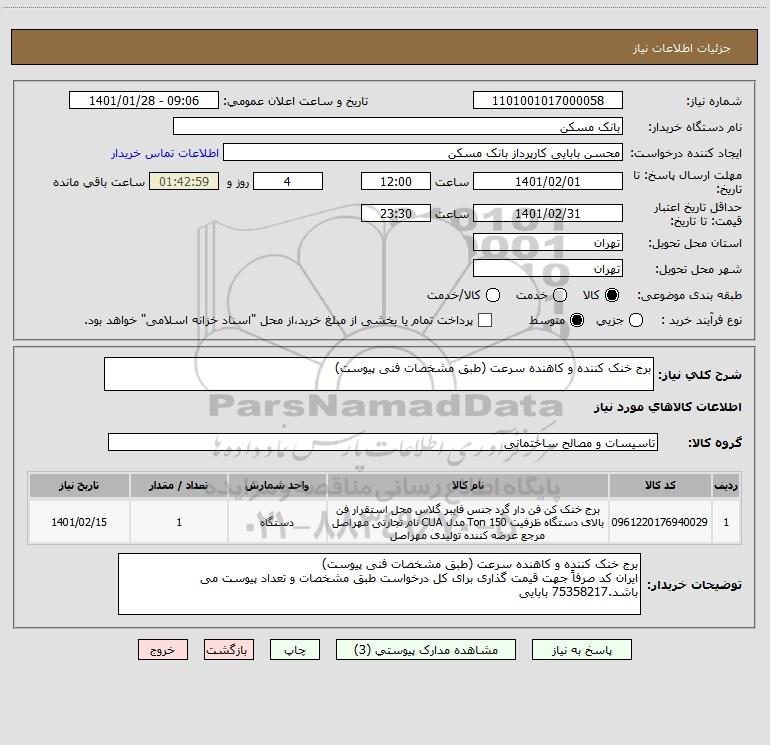Click the توضیحات خریدار notes box
This screenshot has height=745, width=770.
click(x=379, y=584)
